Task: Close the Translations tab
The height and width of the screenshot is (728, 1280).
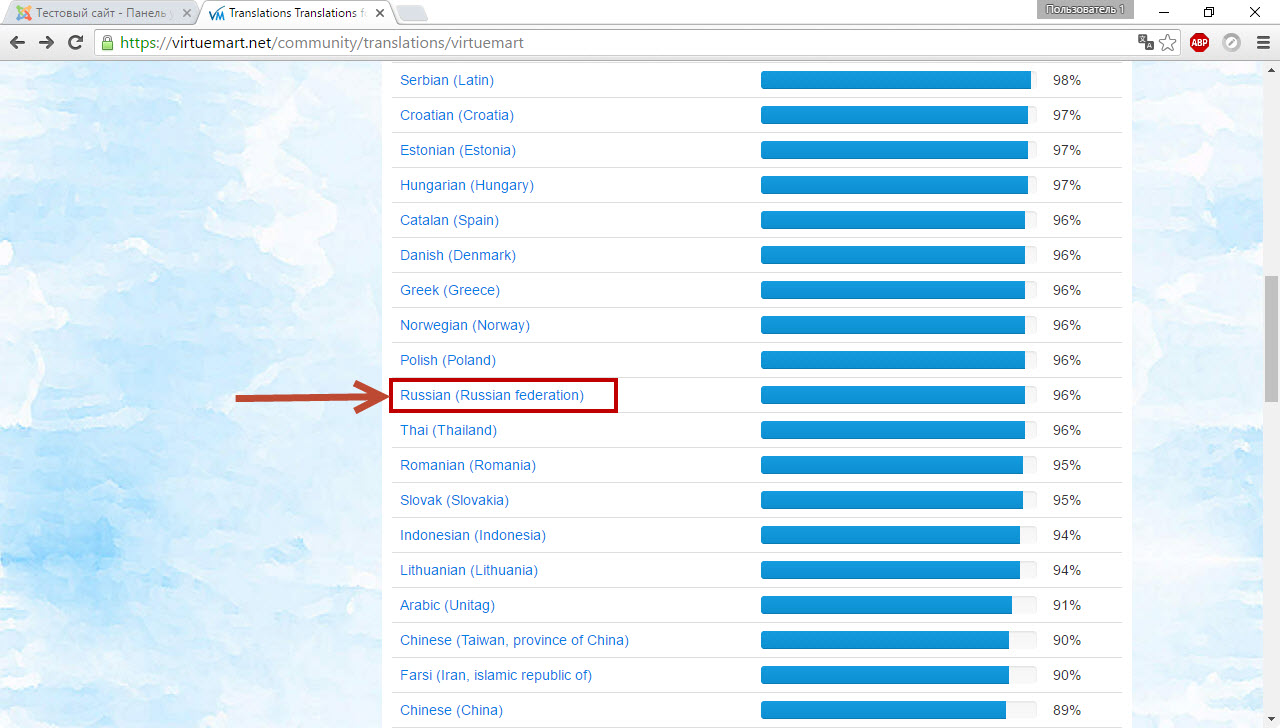Action: coord(380,13)
